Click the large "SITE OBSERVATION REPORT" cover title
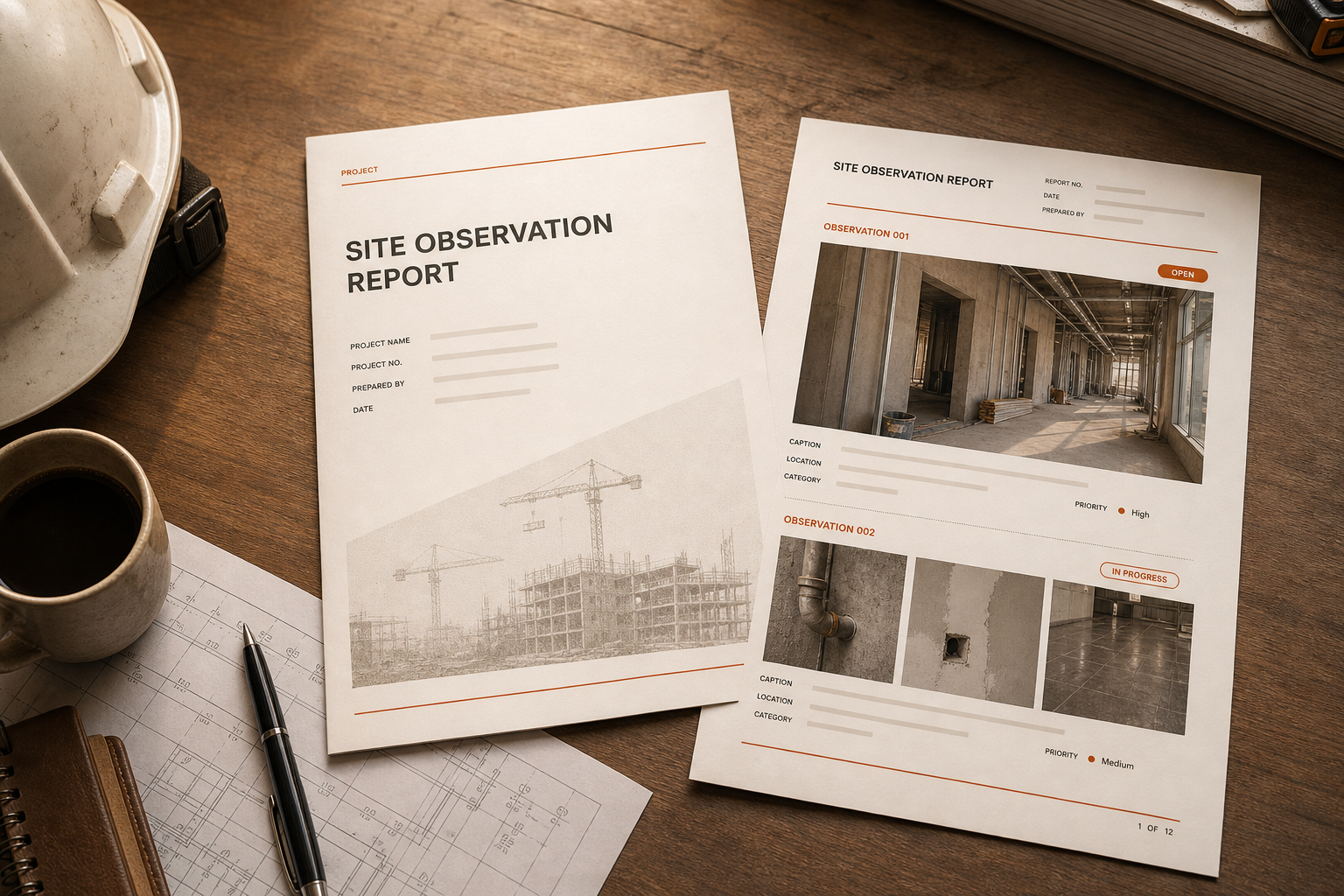 point(479,252)
